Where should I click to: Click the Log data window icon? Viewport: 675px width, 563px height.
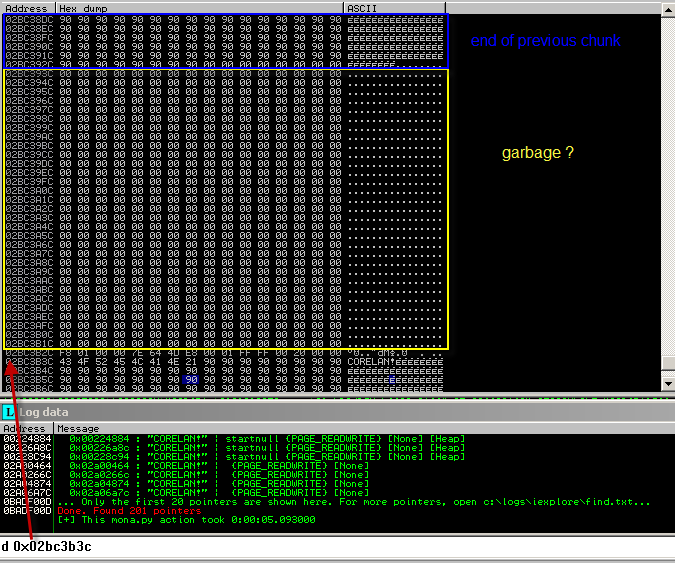(8, 412)
